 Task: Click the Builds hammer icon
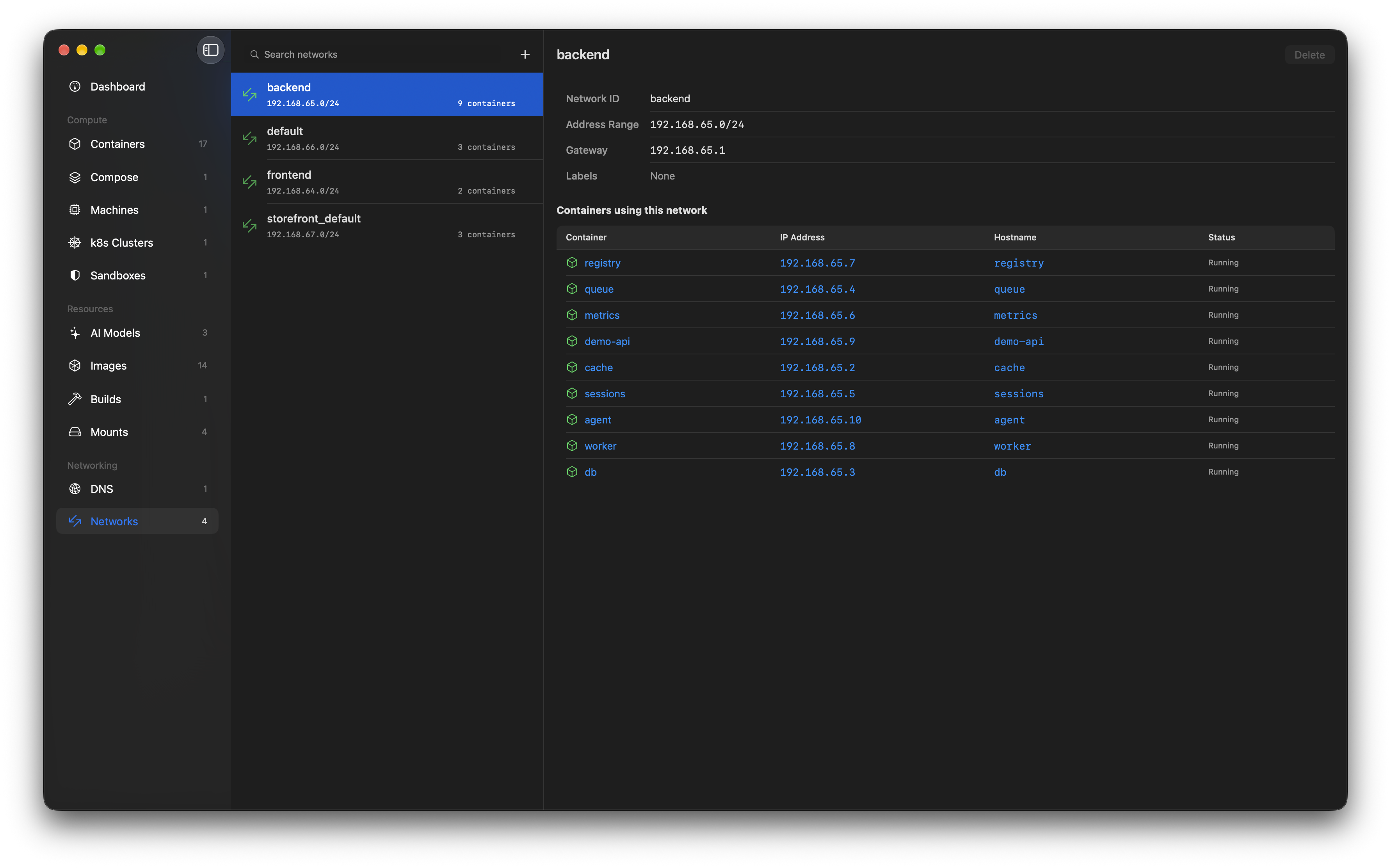(75, 399)
